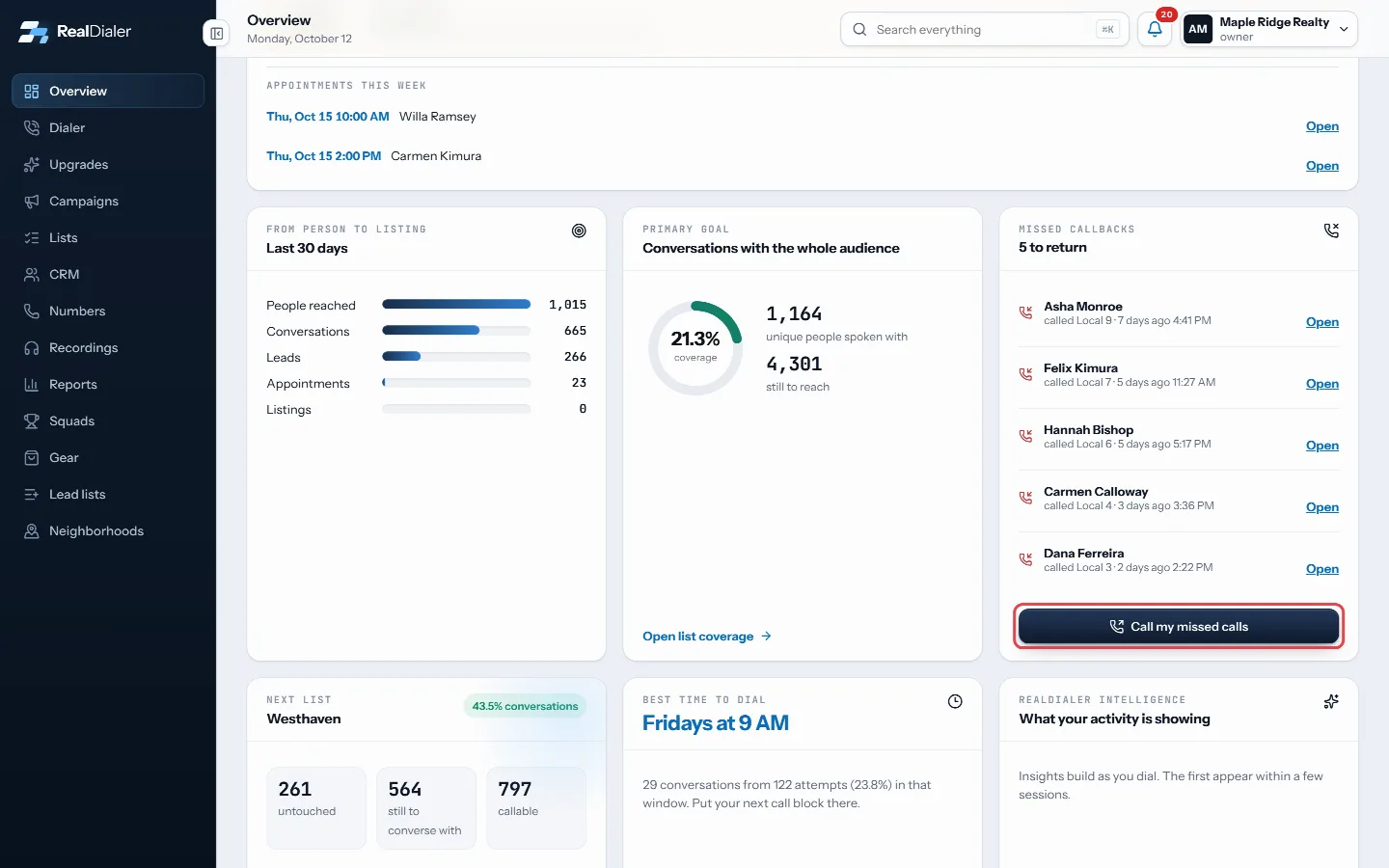Click the People reached progress bar

pyautogui.click(x=456, y=304)
